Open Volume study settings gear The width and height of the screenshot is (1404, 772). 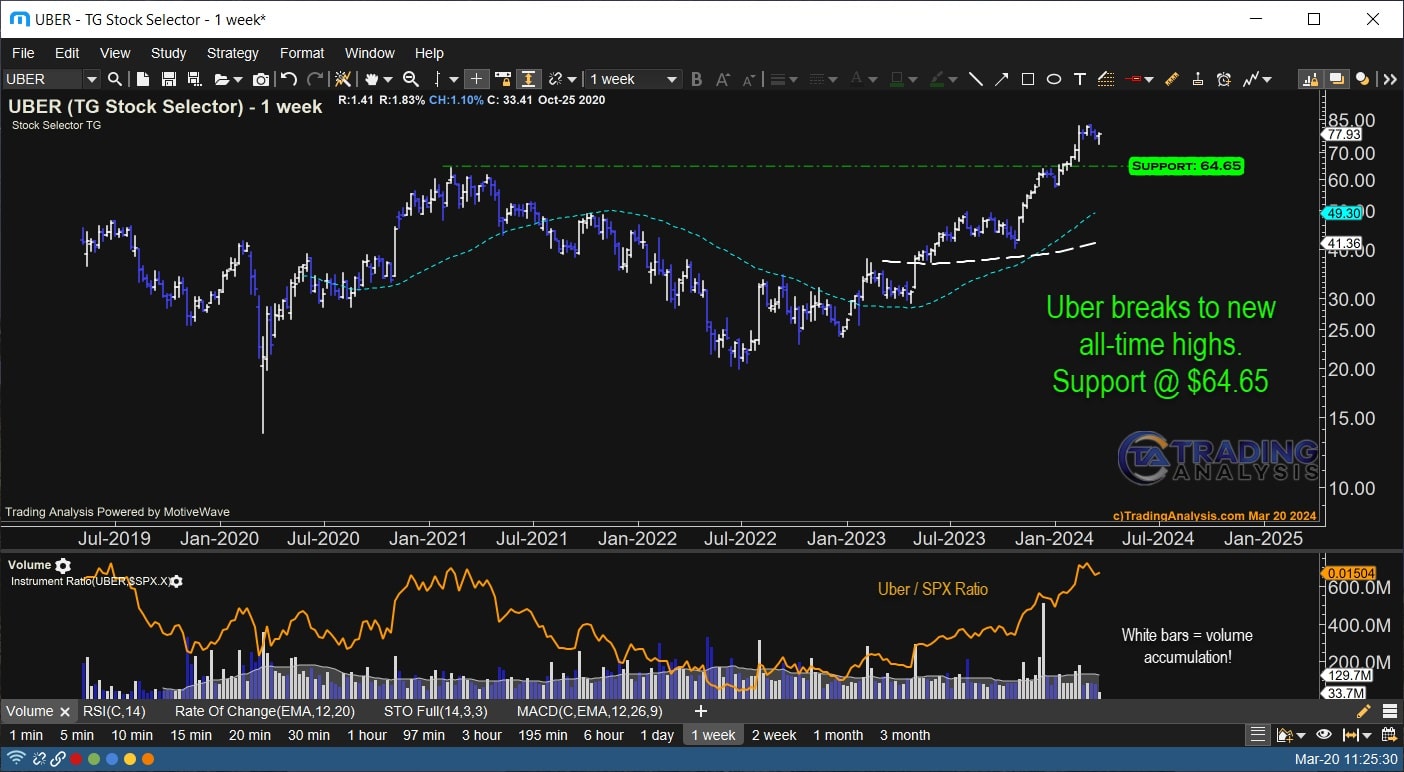click(63, 566)
